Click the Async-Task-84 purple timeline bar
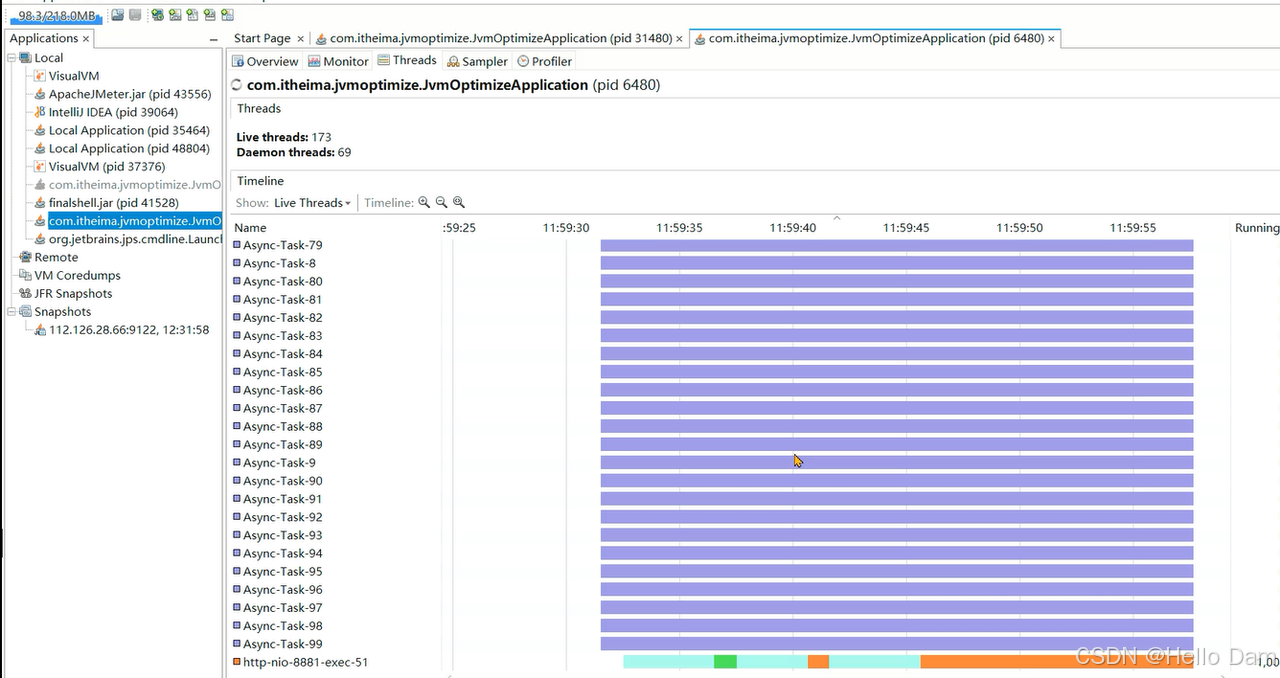1280x678 pixels. 897,354
